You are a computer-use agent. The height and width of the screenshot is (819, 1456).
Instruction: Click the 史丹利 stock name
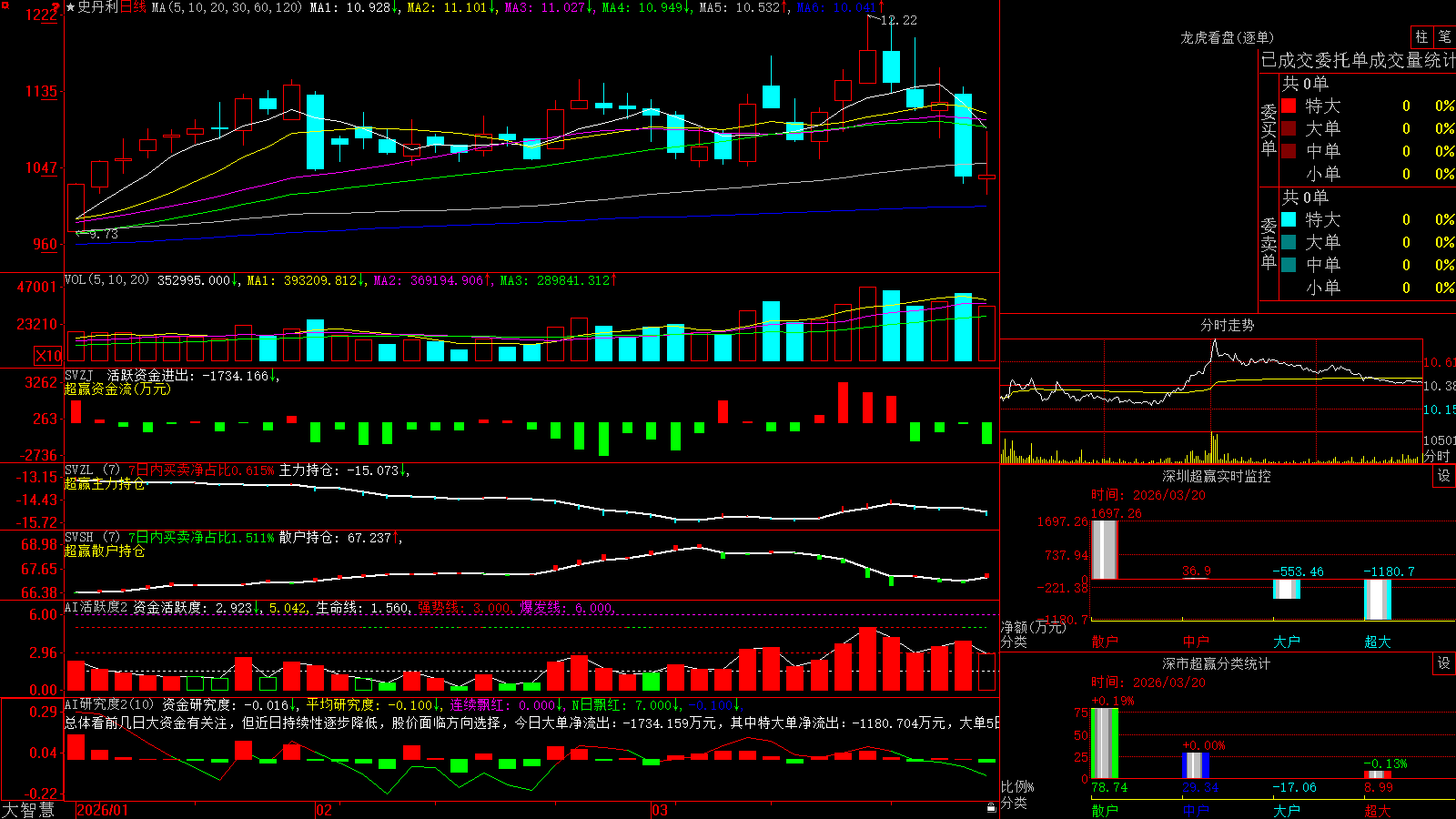[97, 7]
